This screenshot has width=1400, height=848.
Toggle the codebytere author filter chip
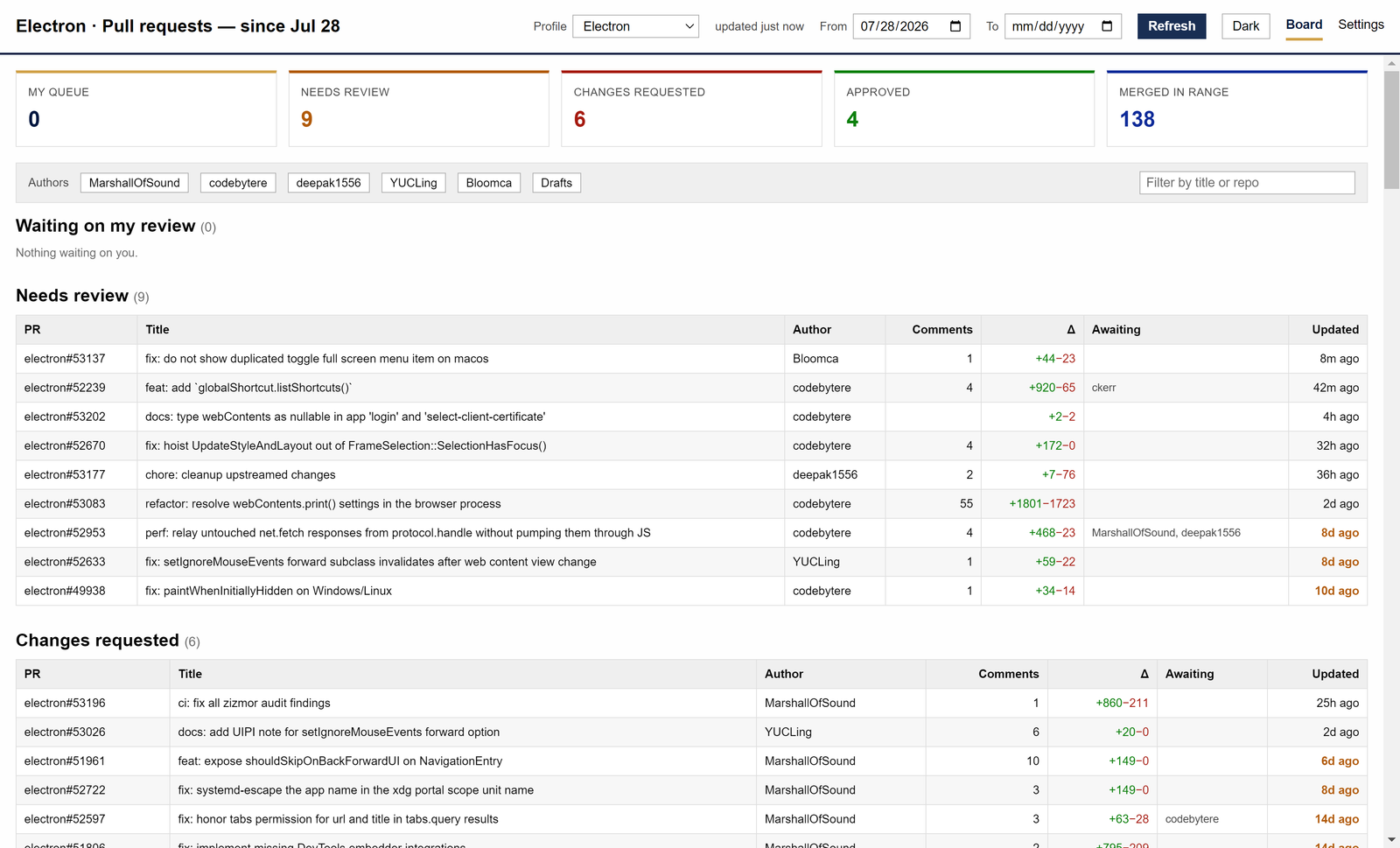point(238,183)
